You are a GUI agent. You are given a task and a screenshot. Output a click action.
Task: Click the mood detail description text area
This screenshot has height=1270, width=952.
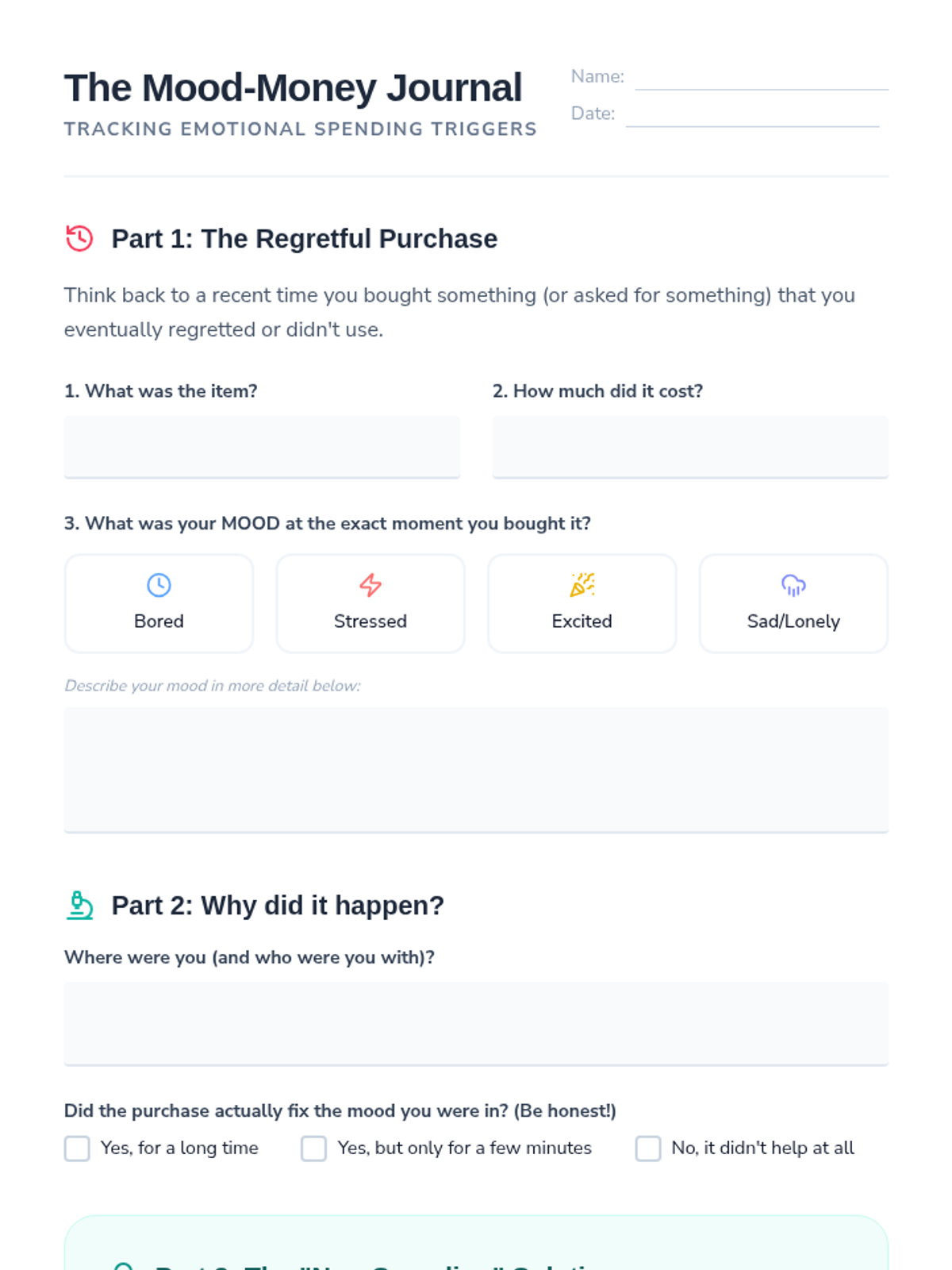476,769
